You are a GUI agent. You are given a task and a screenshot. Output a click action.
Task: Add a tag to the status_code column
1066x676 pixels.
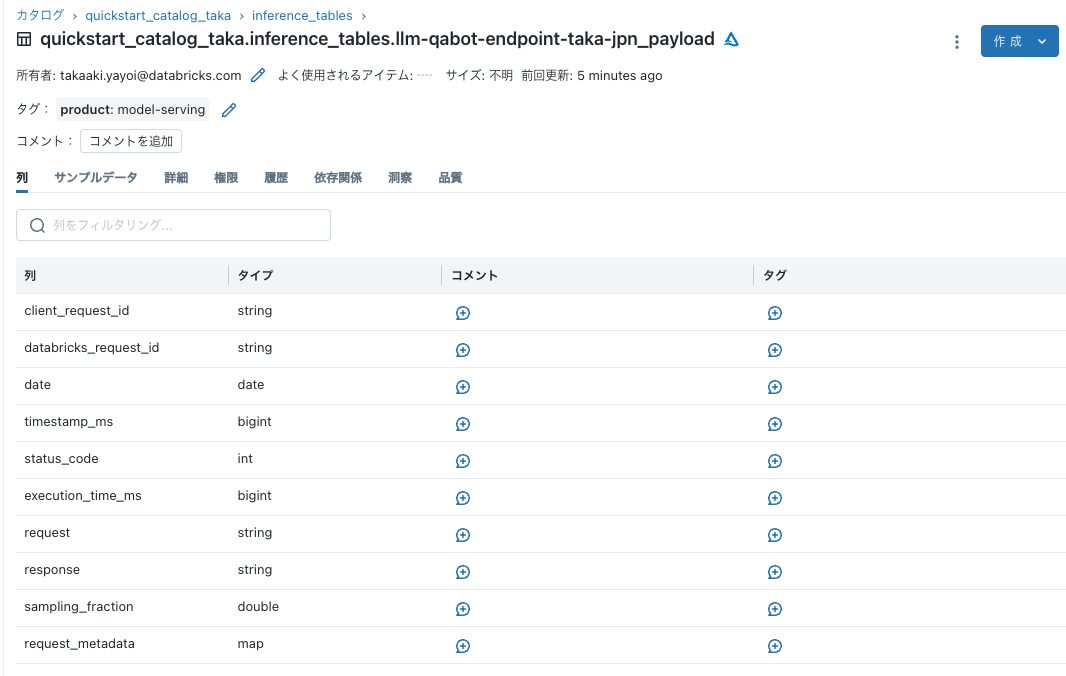click(774, 461)
